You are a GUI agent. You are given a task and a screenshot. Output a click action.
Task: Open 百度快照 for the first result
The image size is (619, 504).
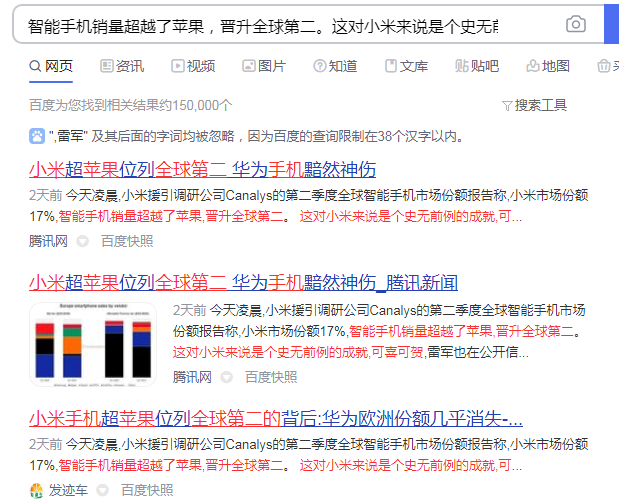[x=127, y=241]
